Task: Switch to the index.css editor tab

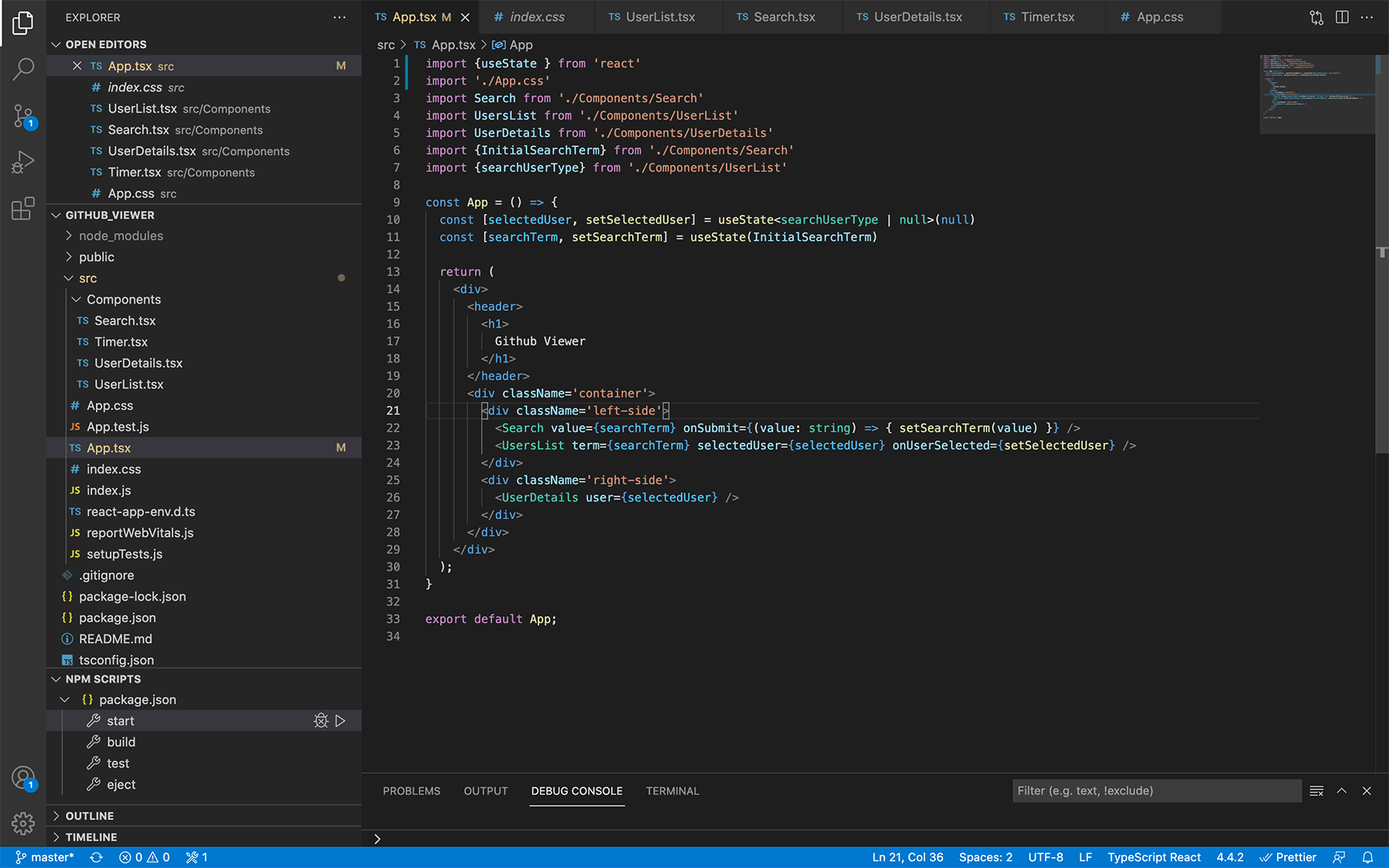Action: (537, 17)
